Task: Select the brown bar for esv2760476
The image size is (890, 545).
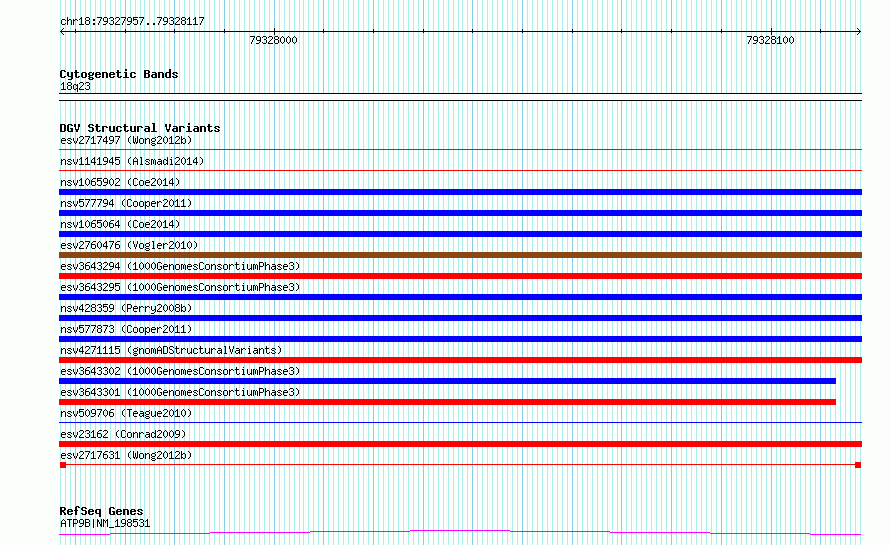Action: point(460,255)
